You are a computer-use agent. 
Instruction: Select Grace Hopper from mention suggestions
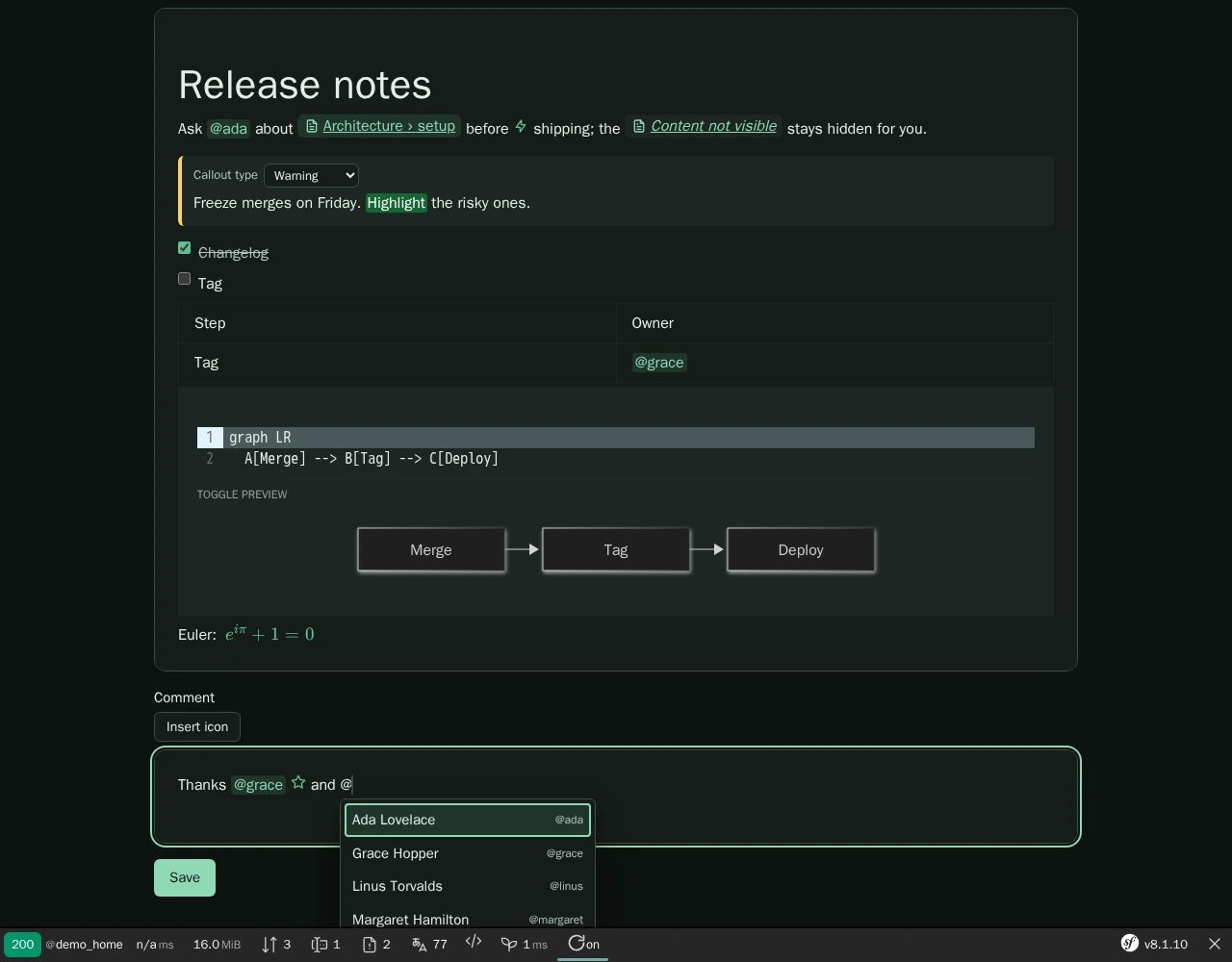click(x=468, y=853)
